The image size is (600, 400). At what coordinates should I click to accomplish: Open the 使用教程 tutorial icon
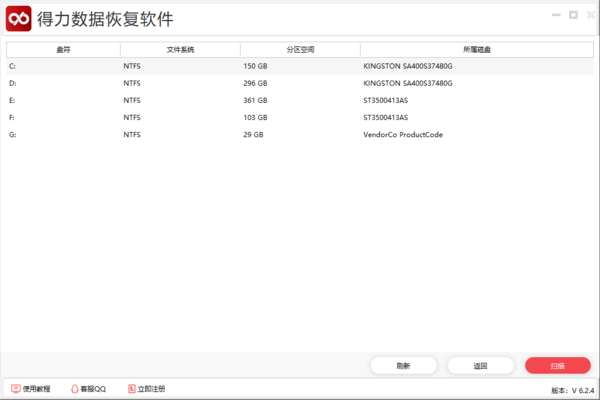(16, 388)
